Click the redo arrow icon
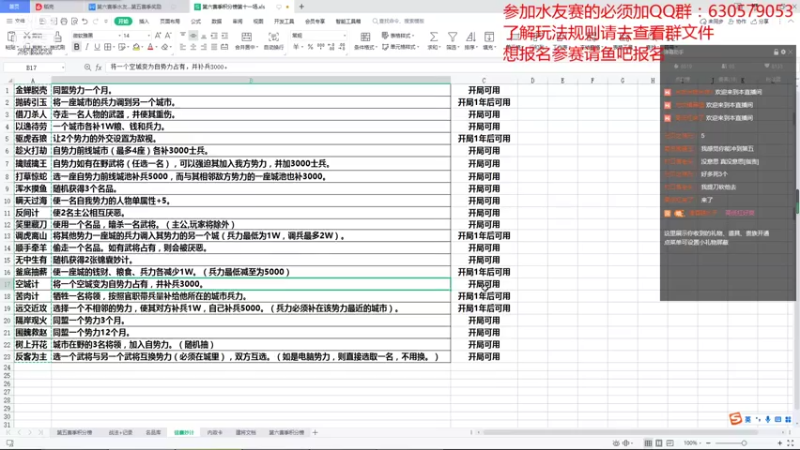This screenshot has height=450, width=800. (x=95, y=21)
